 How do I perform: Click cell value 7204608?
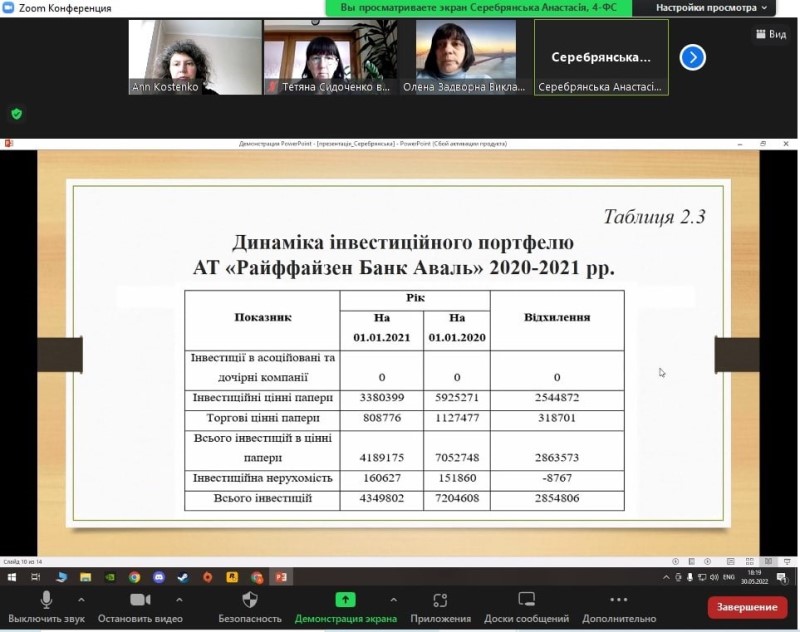(457, 498)
